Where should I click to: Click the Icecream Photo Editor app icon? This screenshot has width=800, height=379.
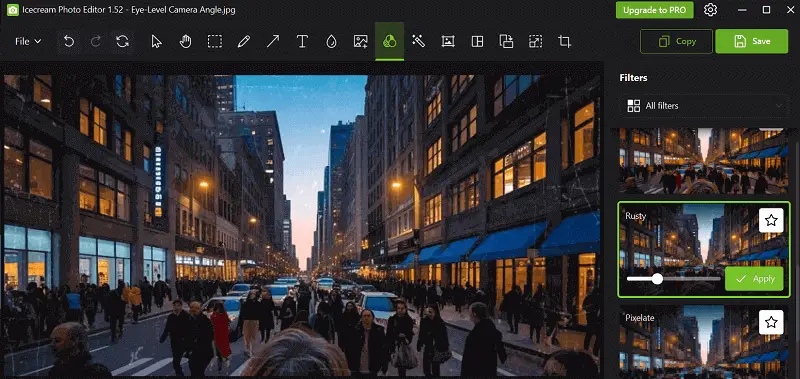[13, 10]
